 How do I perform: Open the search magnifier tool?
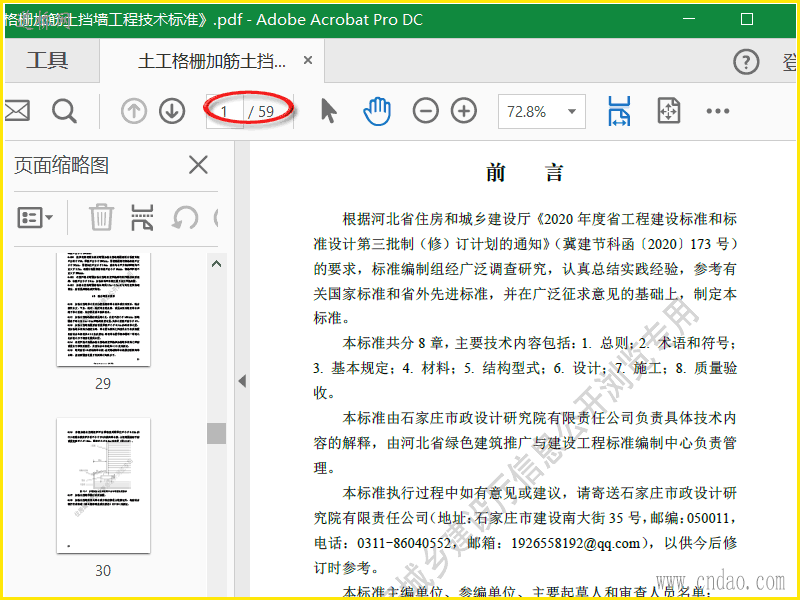pos(64,111)
